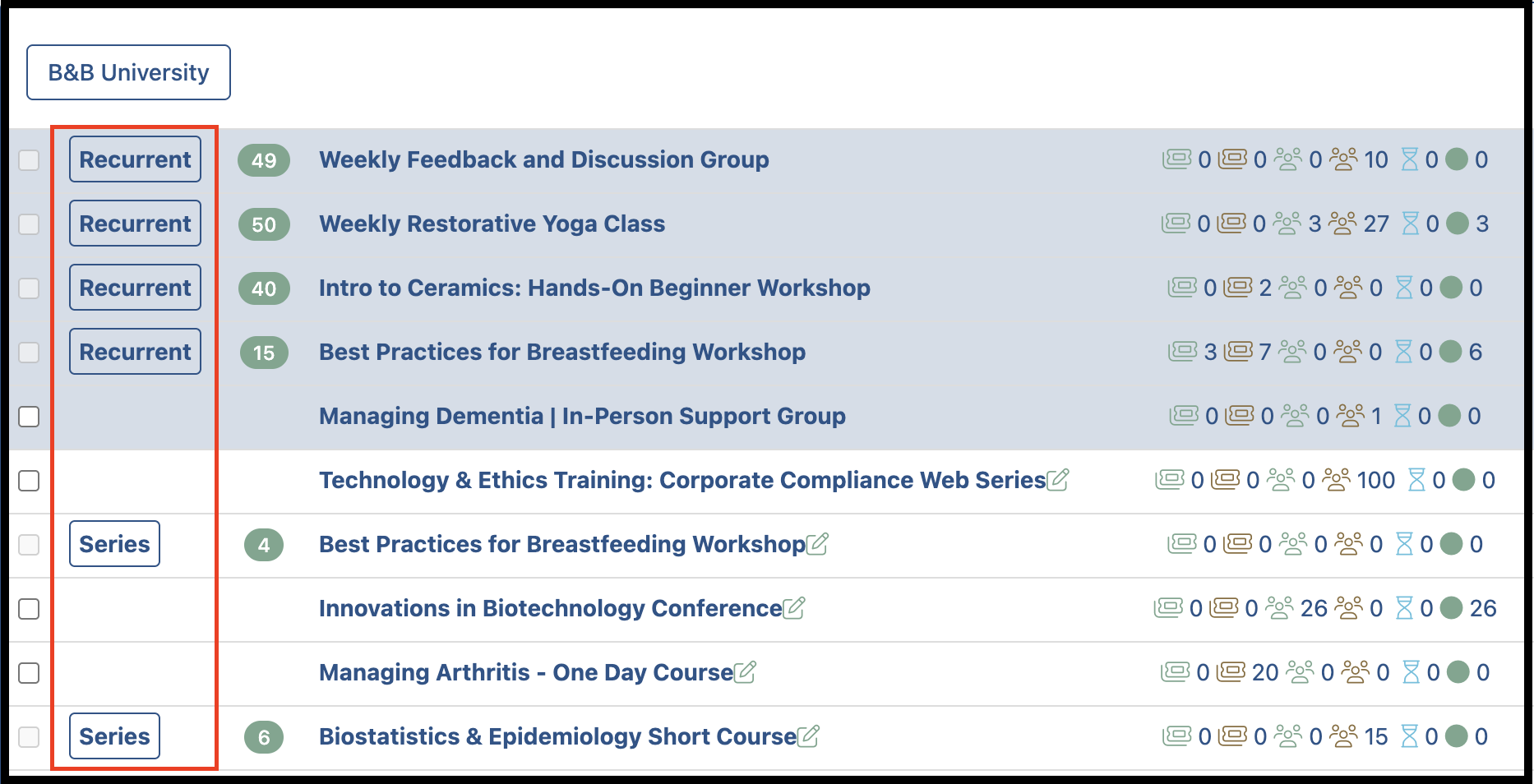Toggle checkbox for Managing Arthritis row
1534x784 pixels.
pos(29,673)
